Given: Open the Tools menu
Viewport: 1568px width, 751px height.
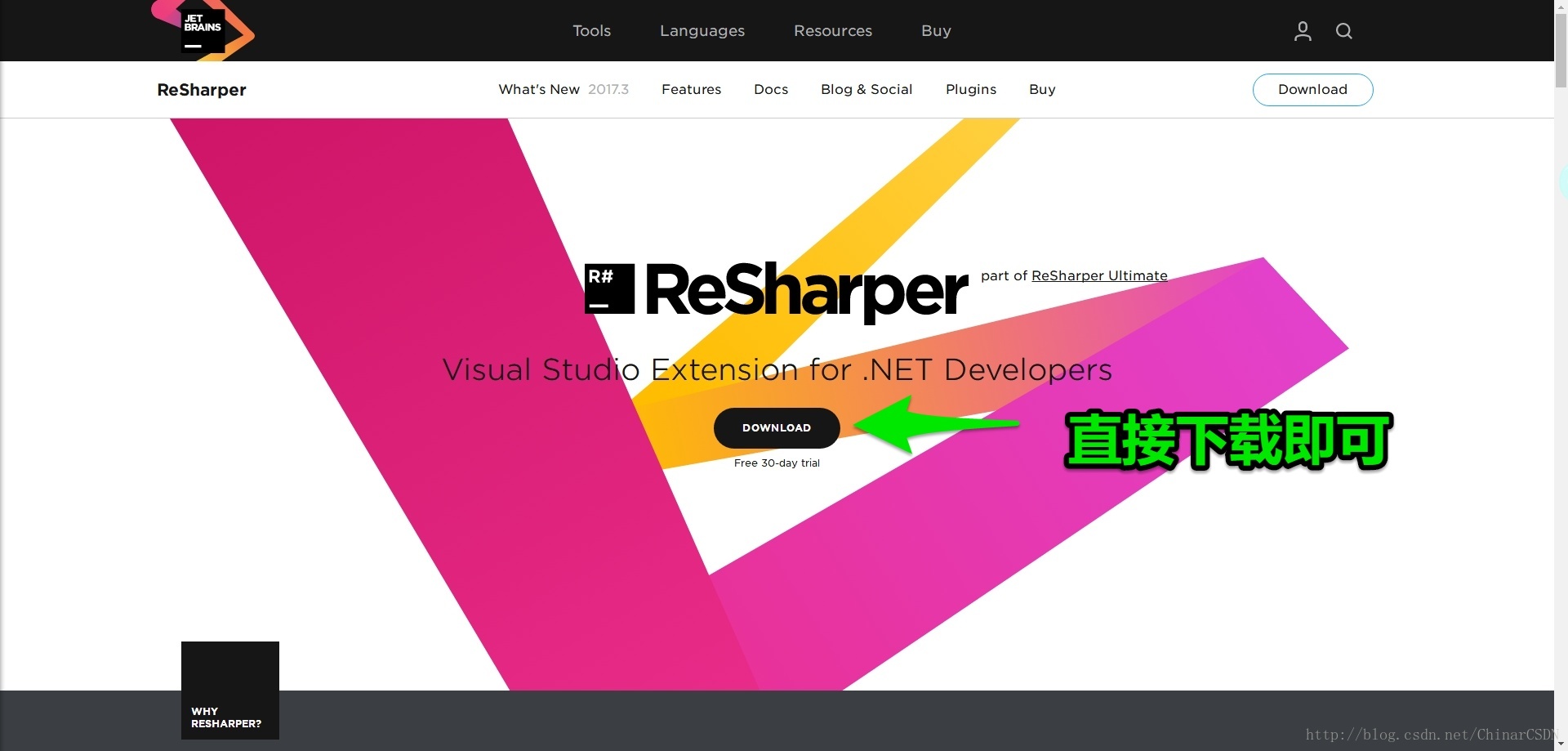Looking at the screenshot, I should click(x=591, y=31).
